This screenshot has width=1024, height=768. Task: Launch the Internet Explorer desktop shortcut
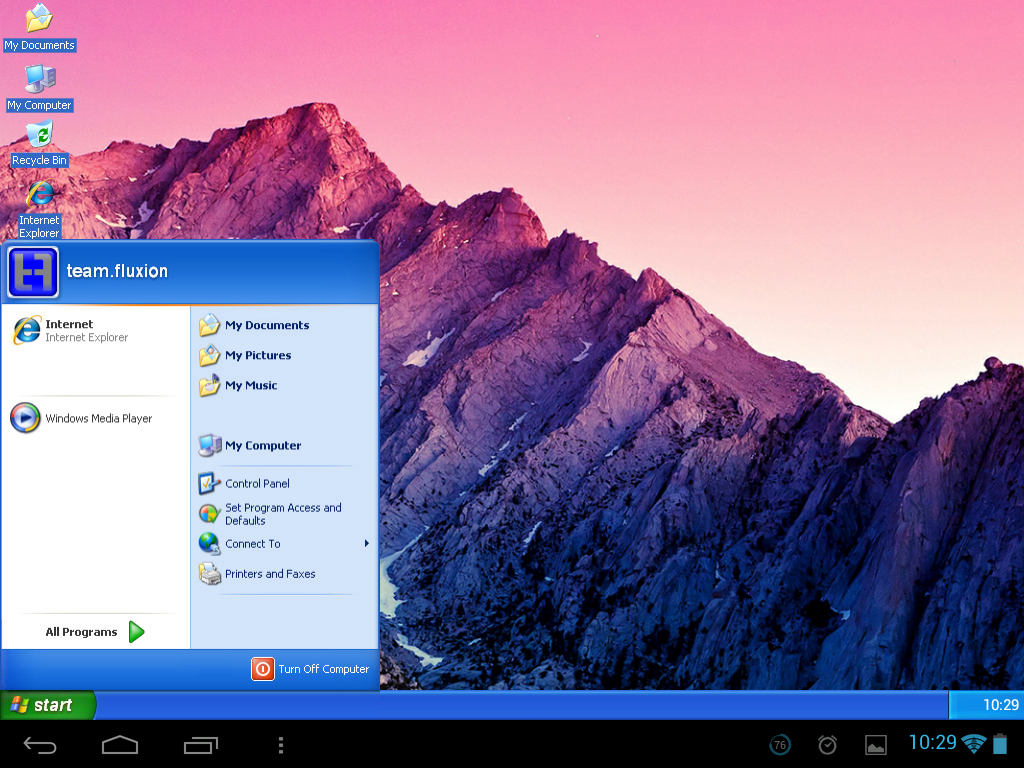(x=39, y=209)
